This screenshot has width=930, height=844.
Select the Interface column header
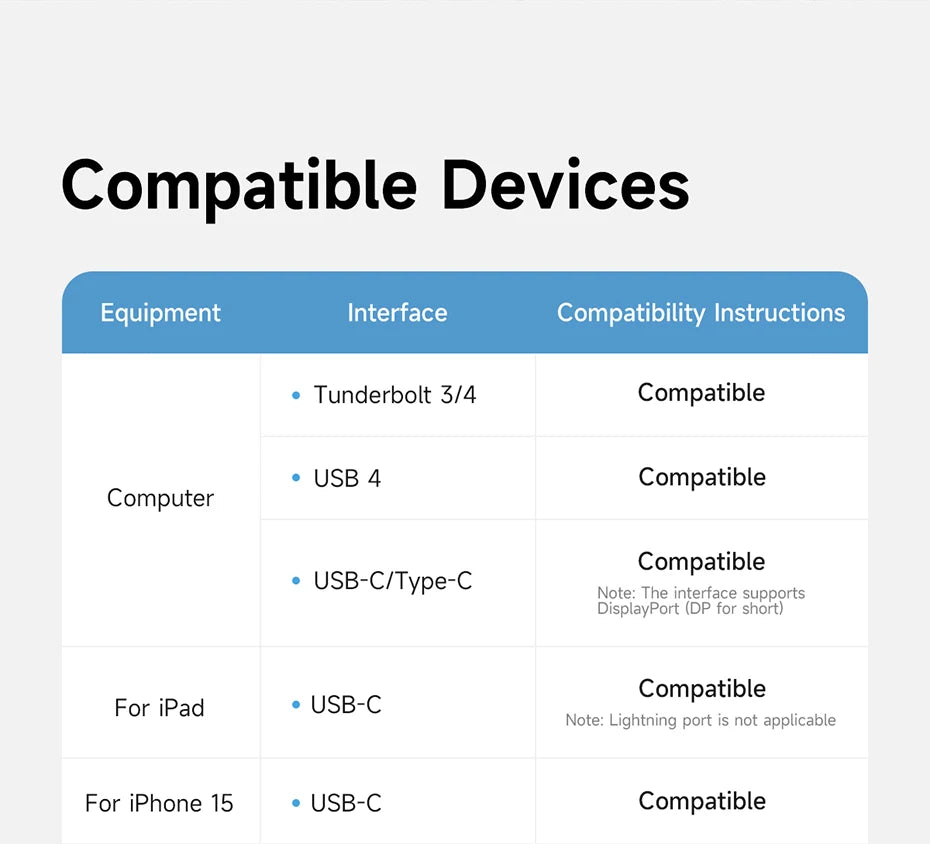pos(397,313)
